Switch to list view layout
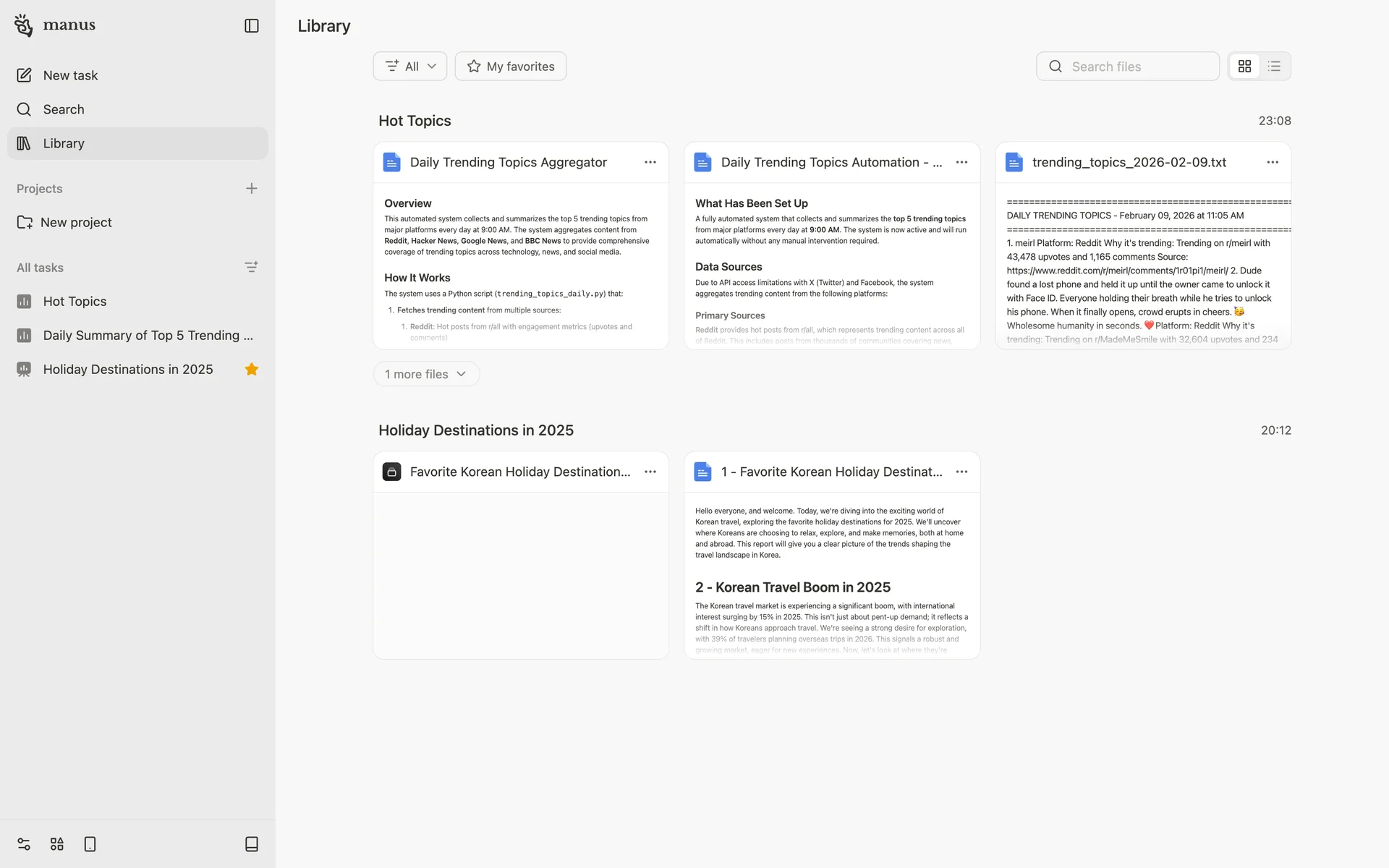The height and width of the screenshot is (868, 1389). (1274, 67)
